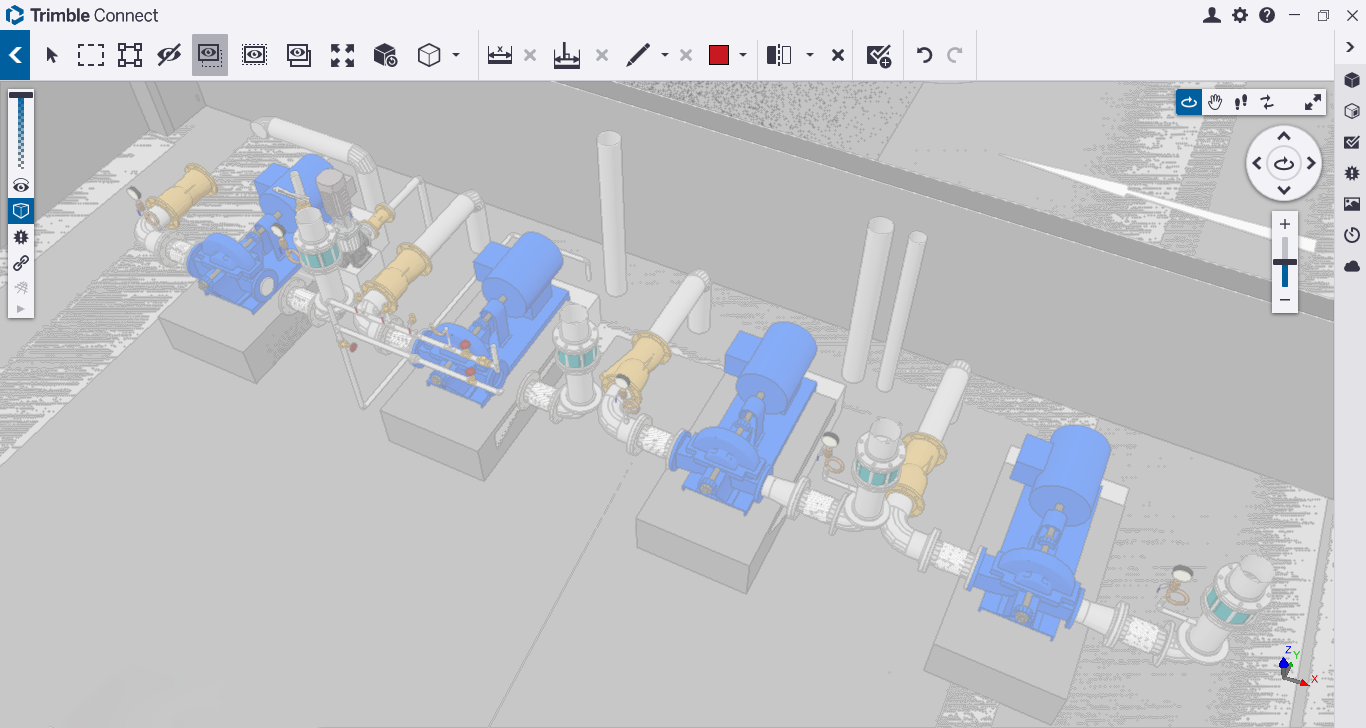Enter fullscreen view with expand arrows
The image size is (1366, 728).
[x=1313, y=102]
